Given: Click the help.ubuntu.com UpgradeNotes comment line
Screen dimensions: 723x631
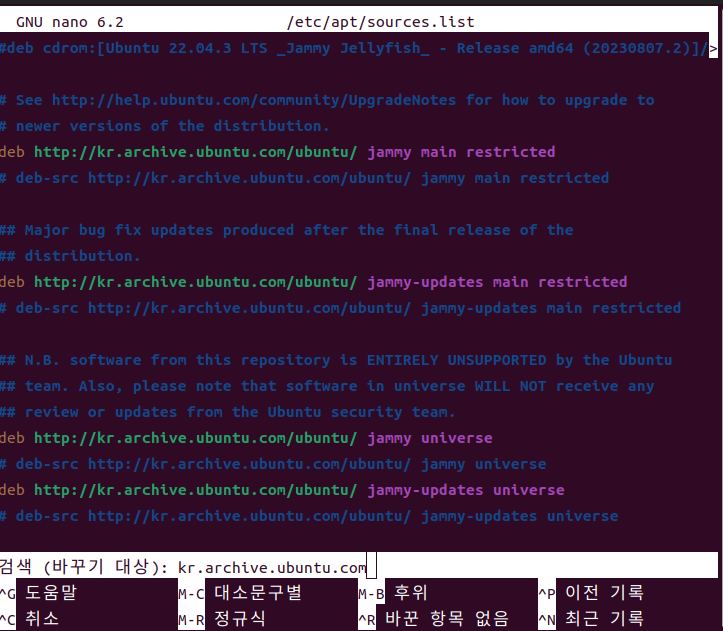Looking at the screenshot, I should [327, 100].
